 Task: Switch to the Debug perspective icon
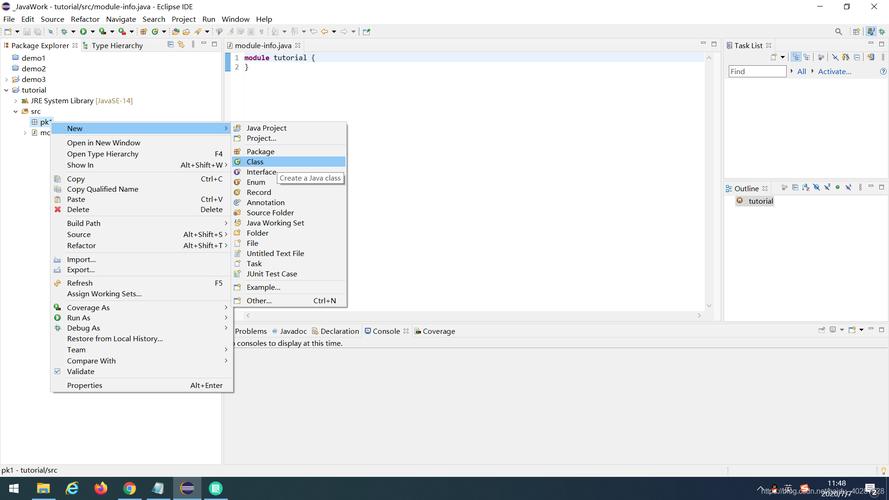click(x=882, y=32)
